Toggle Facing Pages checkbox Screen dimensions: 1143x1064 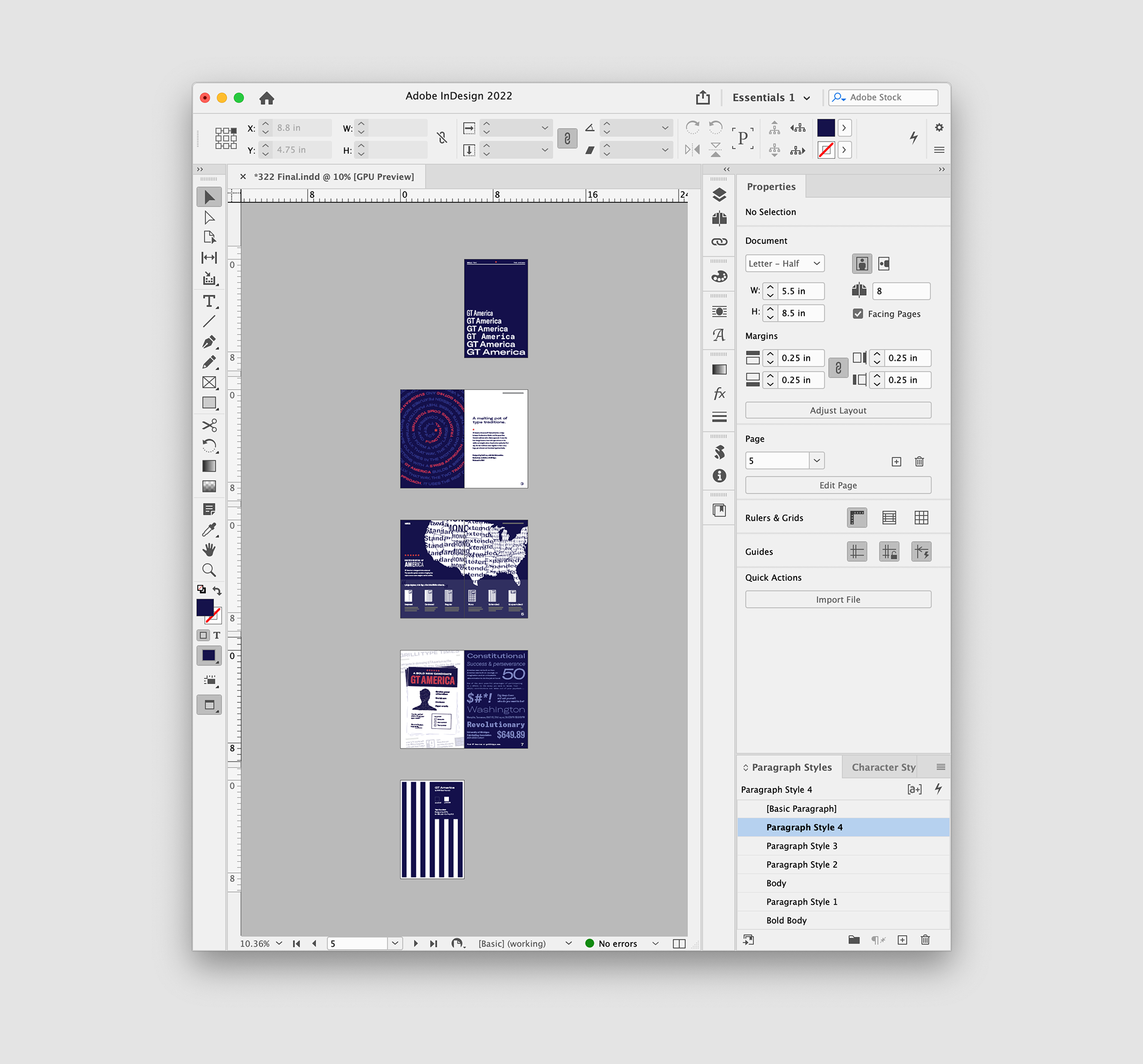858,314
